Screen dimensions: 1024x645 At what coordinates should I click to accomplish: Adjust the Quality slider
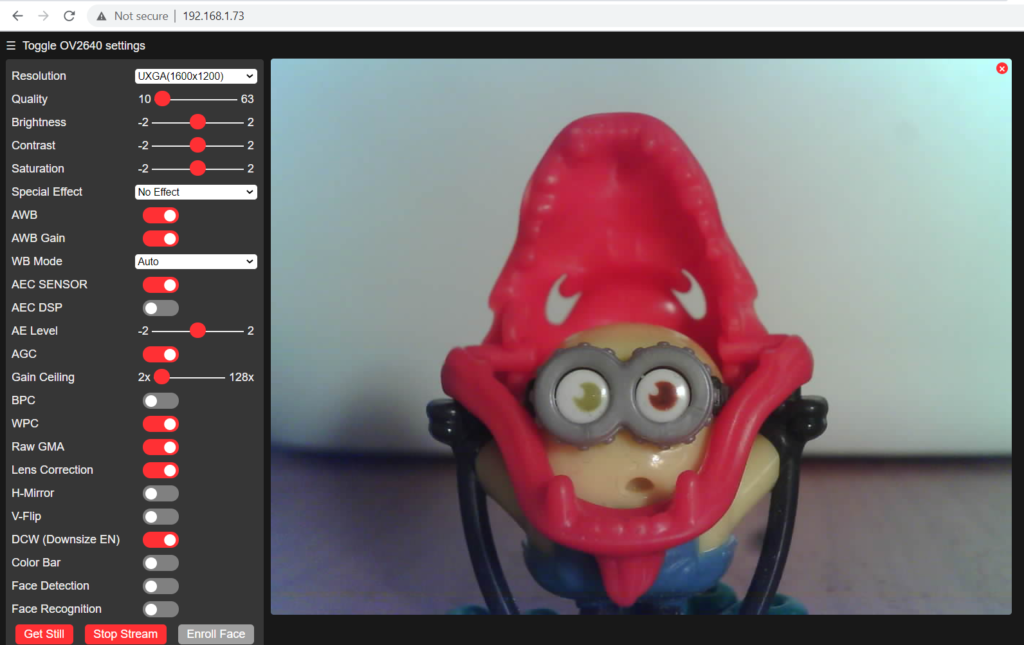click(x=195, y=99)
